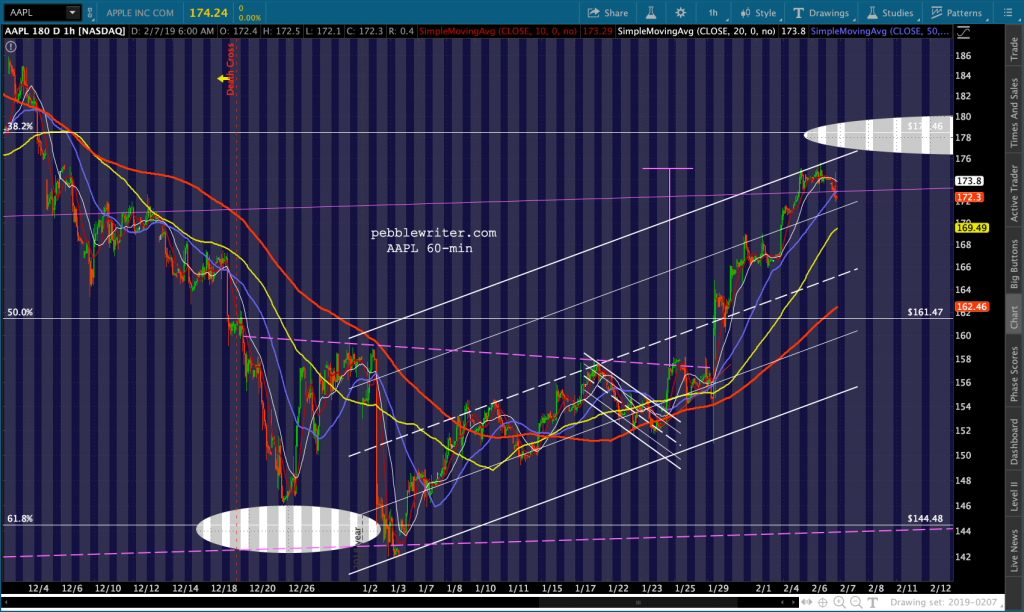
Task: Click the 0.00% change value in header
Action: point(249,18)
